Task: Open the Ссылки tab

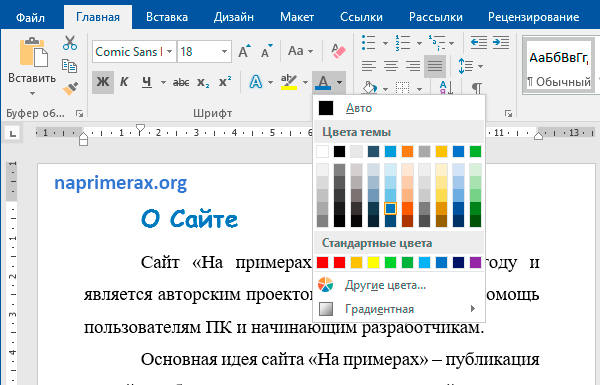Action: click(x=361, y=17)
